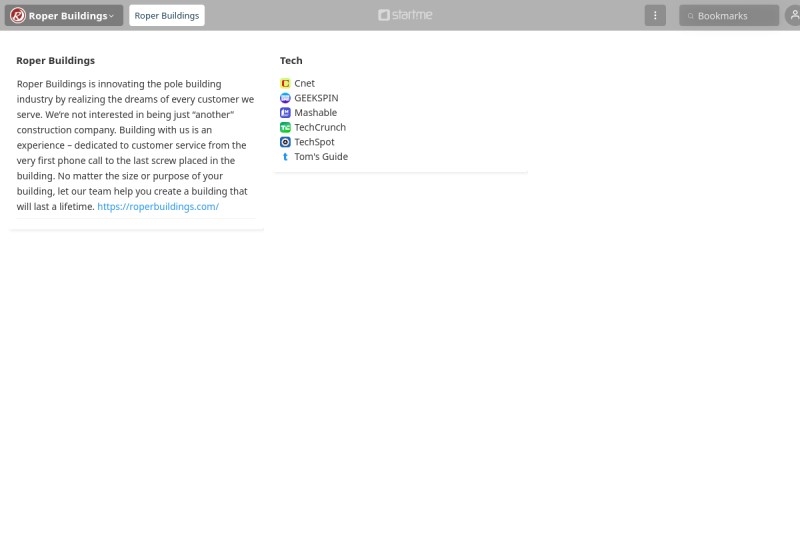The height and width of the screenshot is (533, 800).
Task: Click the Bookmarks search field
Action: coord(729,15)
